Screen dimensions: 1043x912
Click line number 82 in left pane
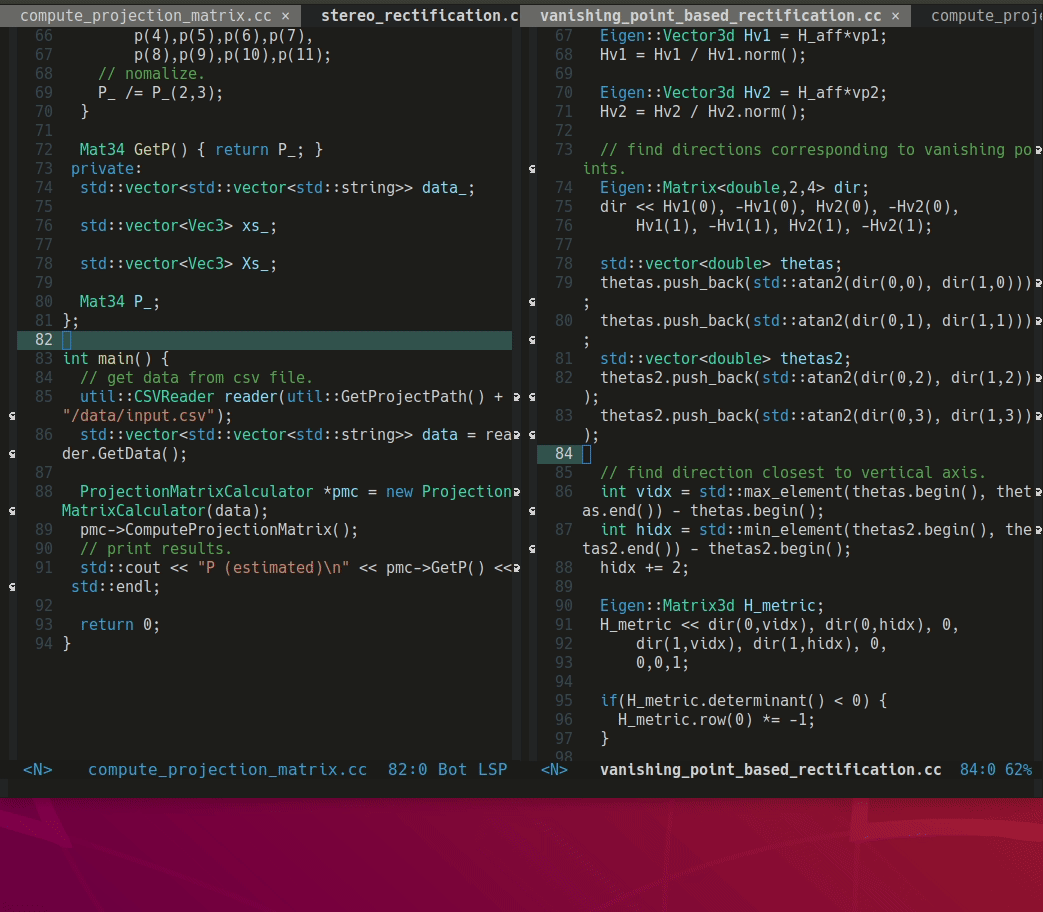[44, 340]
